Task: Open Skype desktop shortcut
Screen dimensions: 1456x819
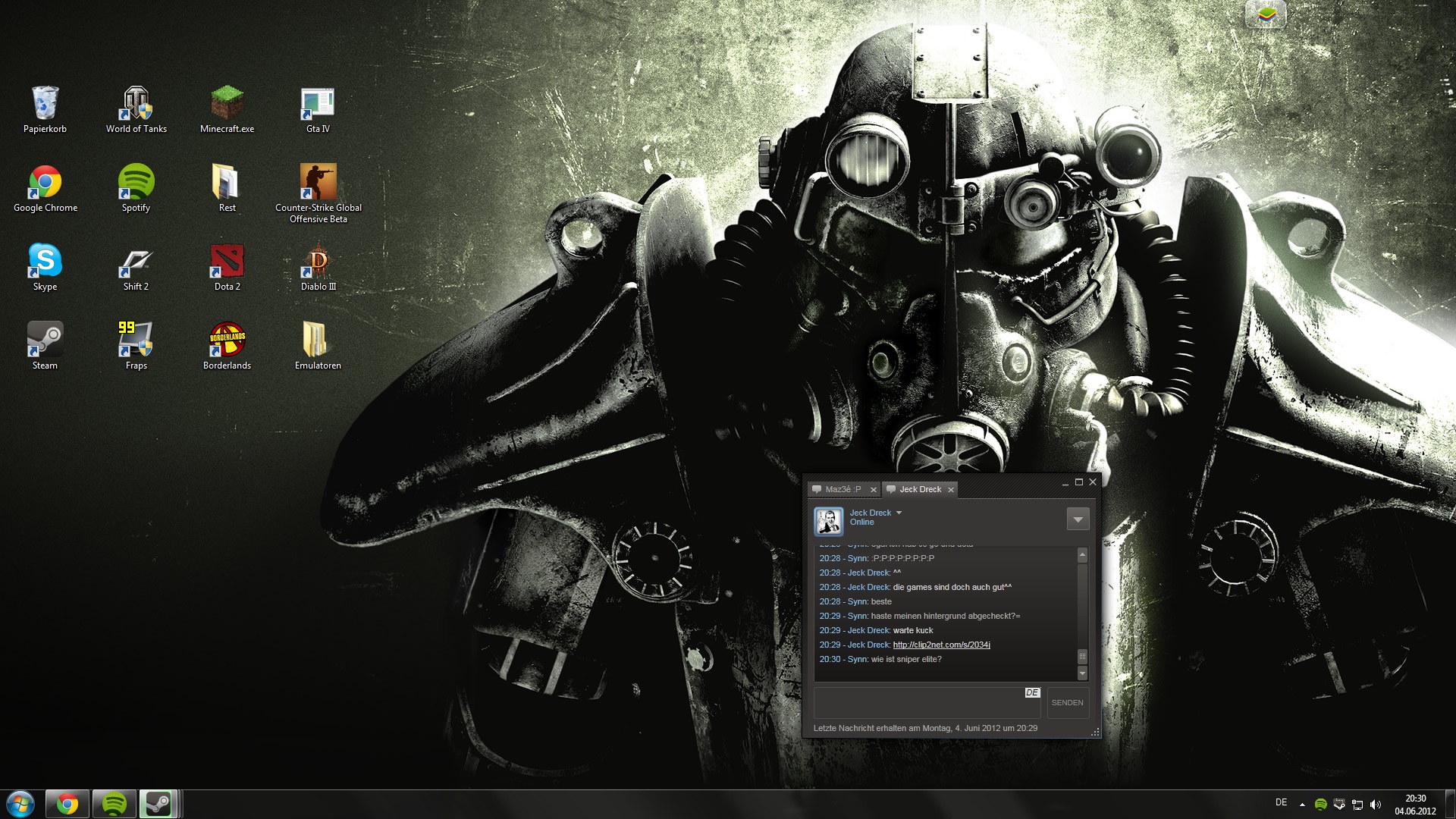Action: [45, 262]
